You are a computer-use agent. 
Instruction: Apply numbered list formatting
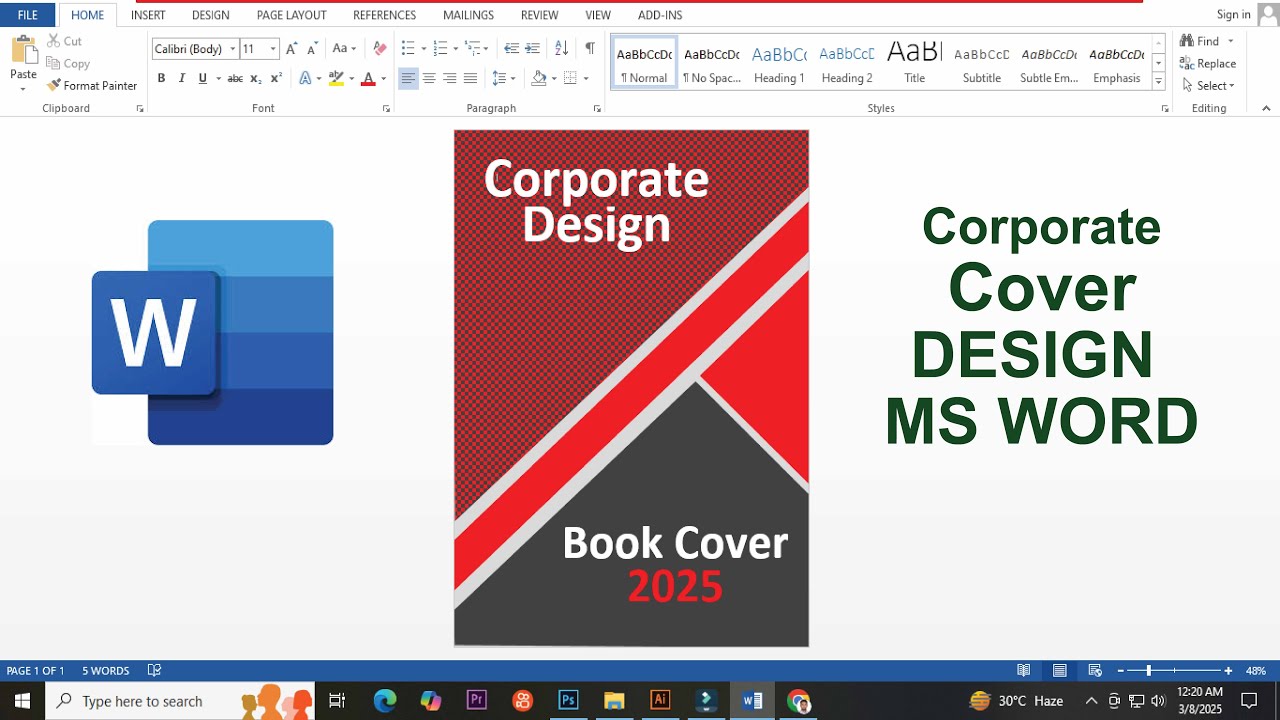tap(440, 48)
